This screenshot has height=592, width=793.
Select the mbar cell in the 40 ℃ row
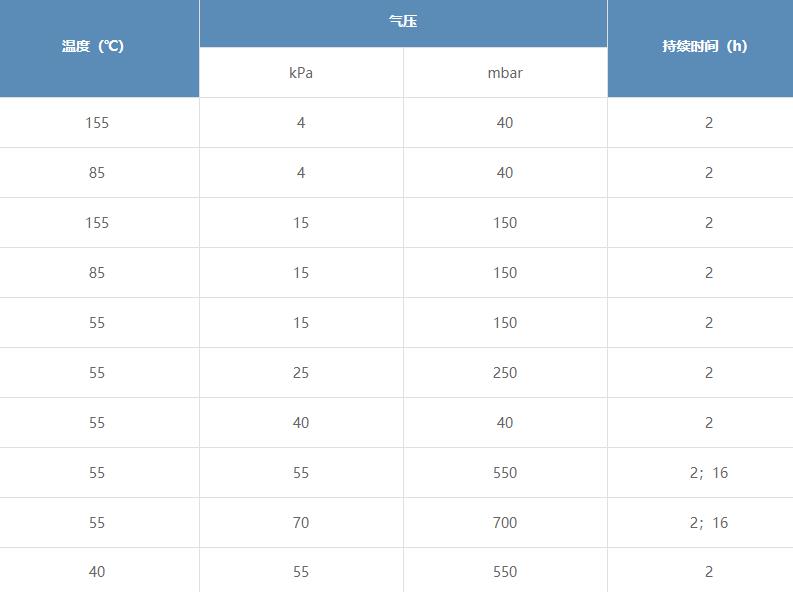[505, 572]
